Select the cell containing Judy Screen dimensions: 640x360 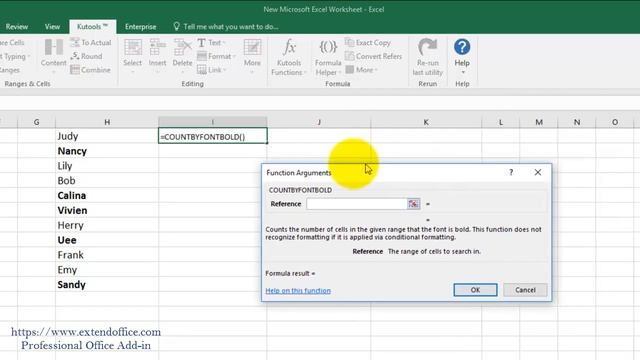click(x=107, y=136)
